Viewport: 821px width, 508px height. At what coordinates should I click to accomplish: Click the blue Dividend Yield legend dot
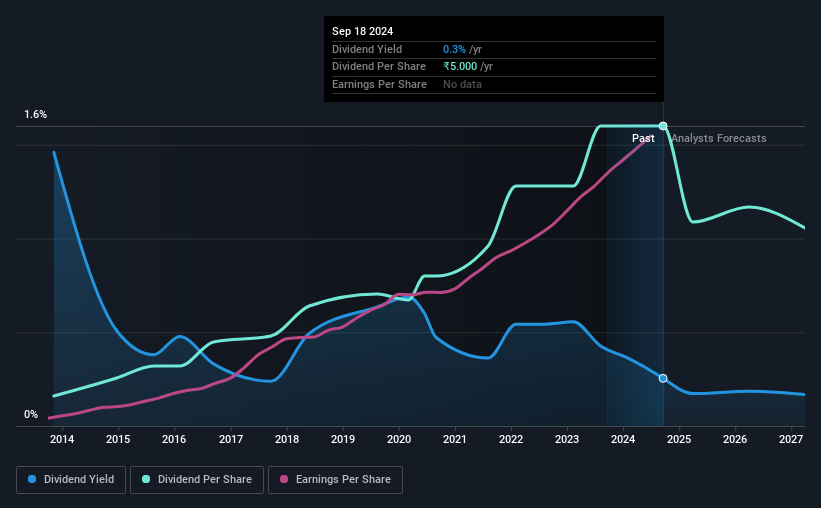(32, 479)
